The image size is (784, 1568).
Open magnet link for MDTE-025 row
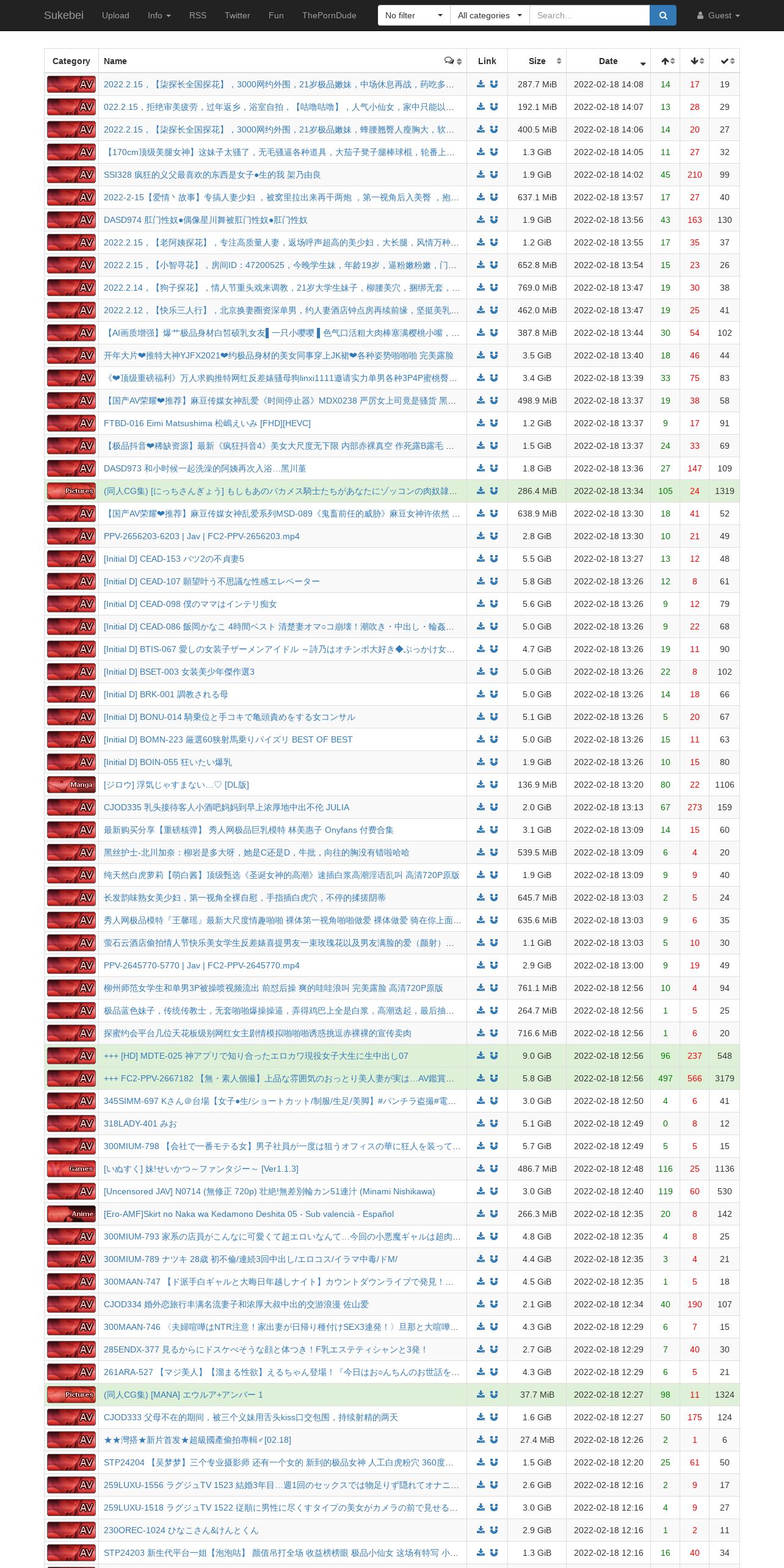click(494, 1056)
